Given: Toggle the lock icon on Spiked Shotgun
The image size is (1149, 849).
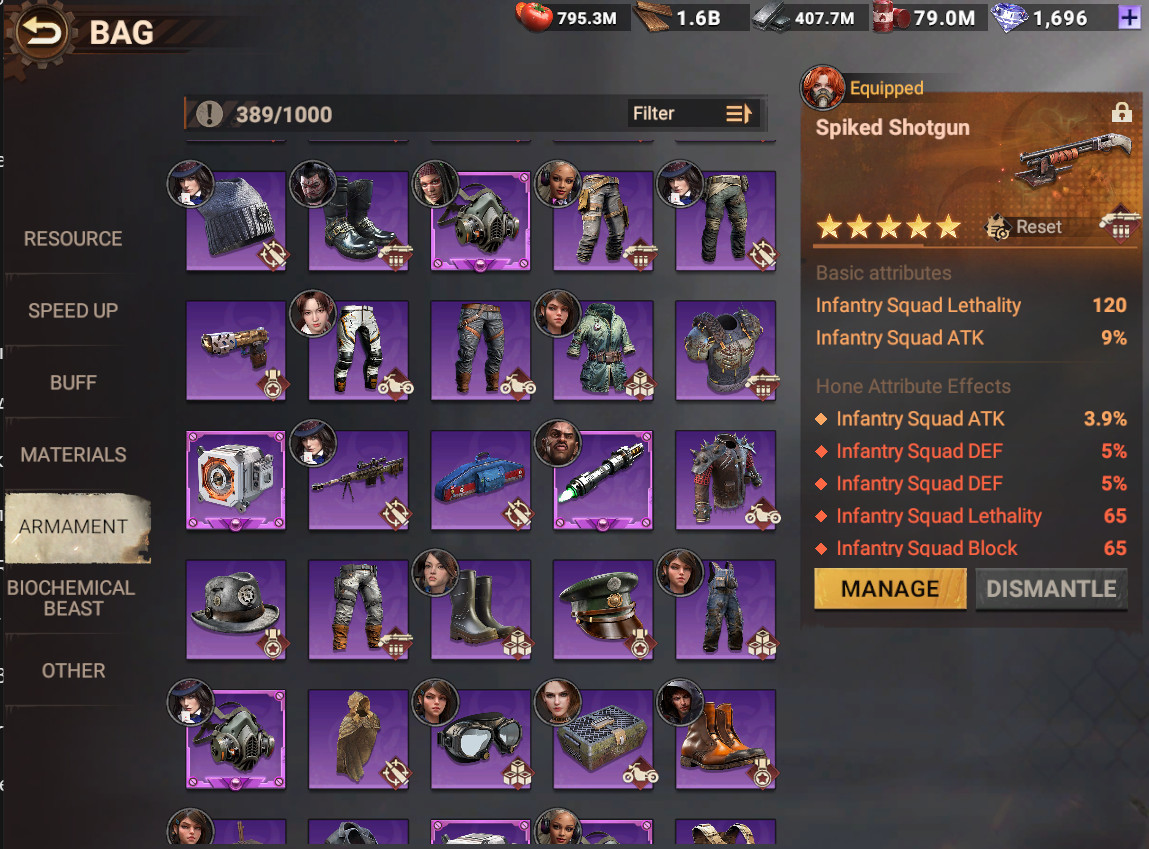Looking at the screenshot, I should tap(1121, 112).
